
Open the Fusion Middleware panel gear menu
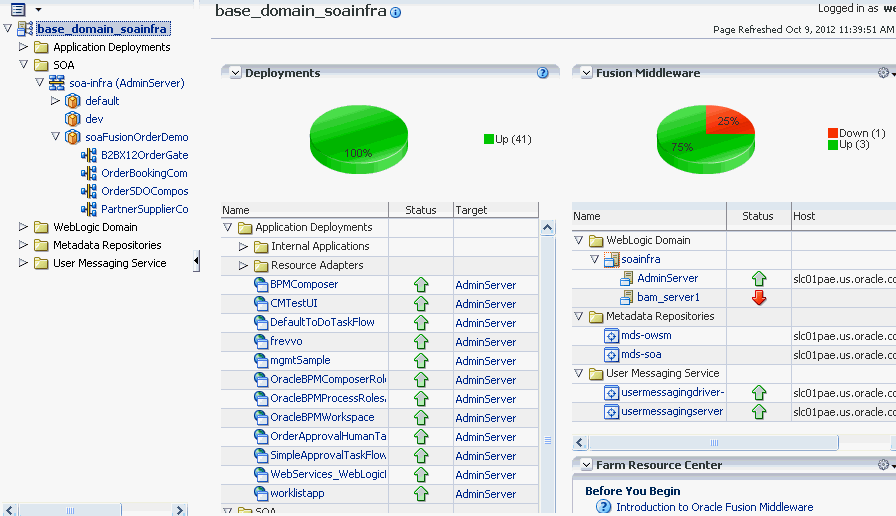tap(884, 73)
